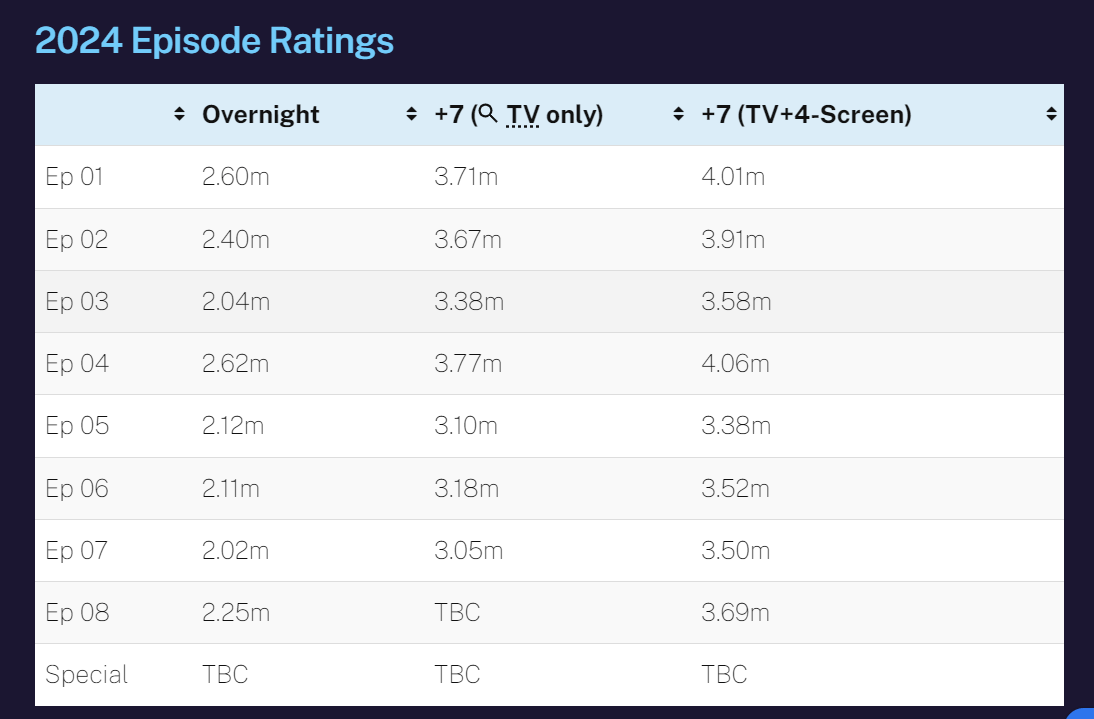The width and height of the screenshot is (1094, 719).
Task: Select the Ep 01 row label
Action: (75, 177)
